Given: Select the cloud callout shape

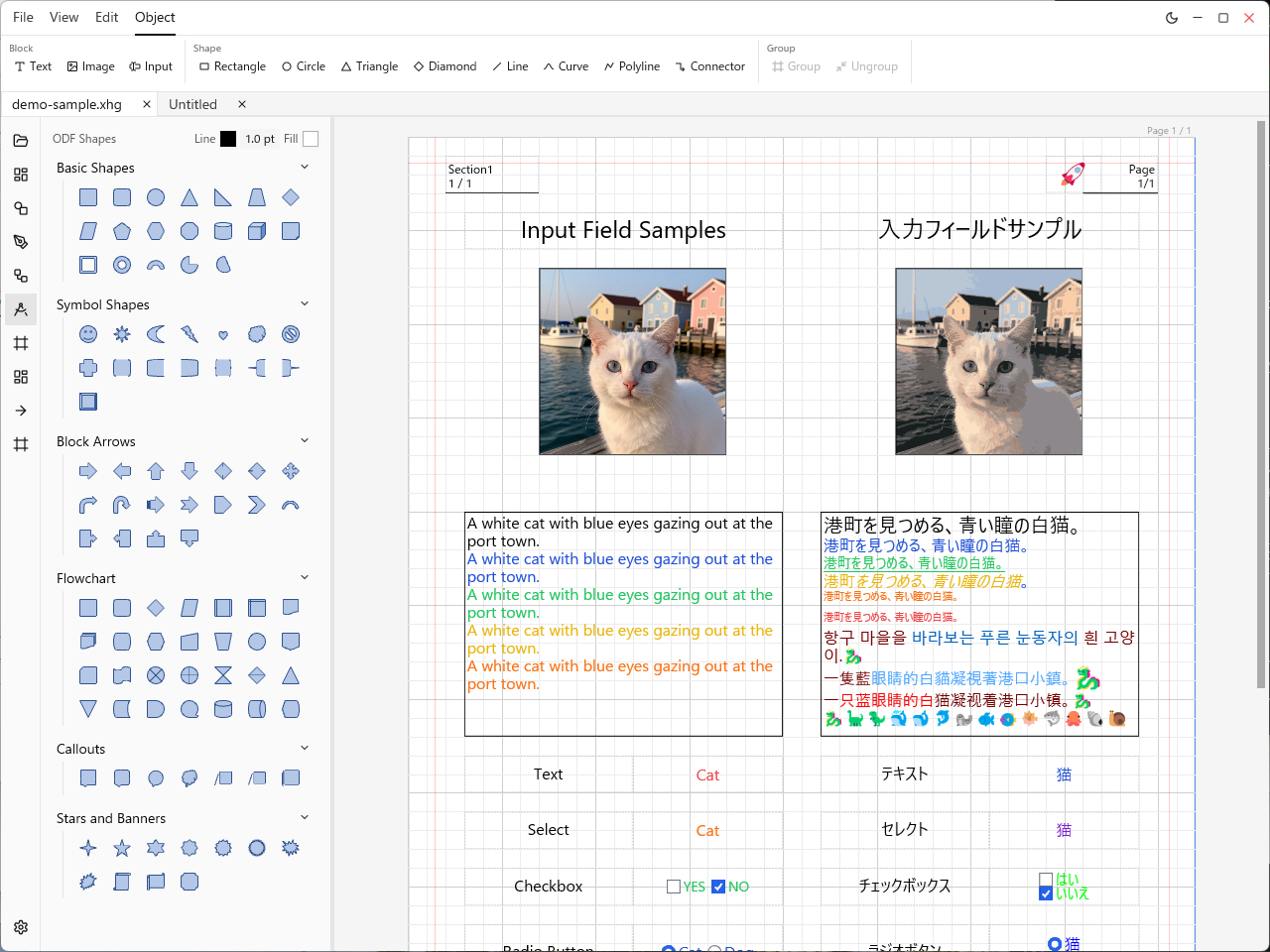Looking at the screenshot, I should (x=190, y=778).
